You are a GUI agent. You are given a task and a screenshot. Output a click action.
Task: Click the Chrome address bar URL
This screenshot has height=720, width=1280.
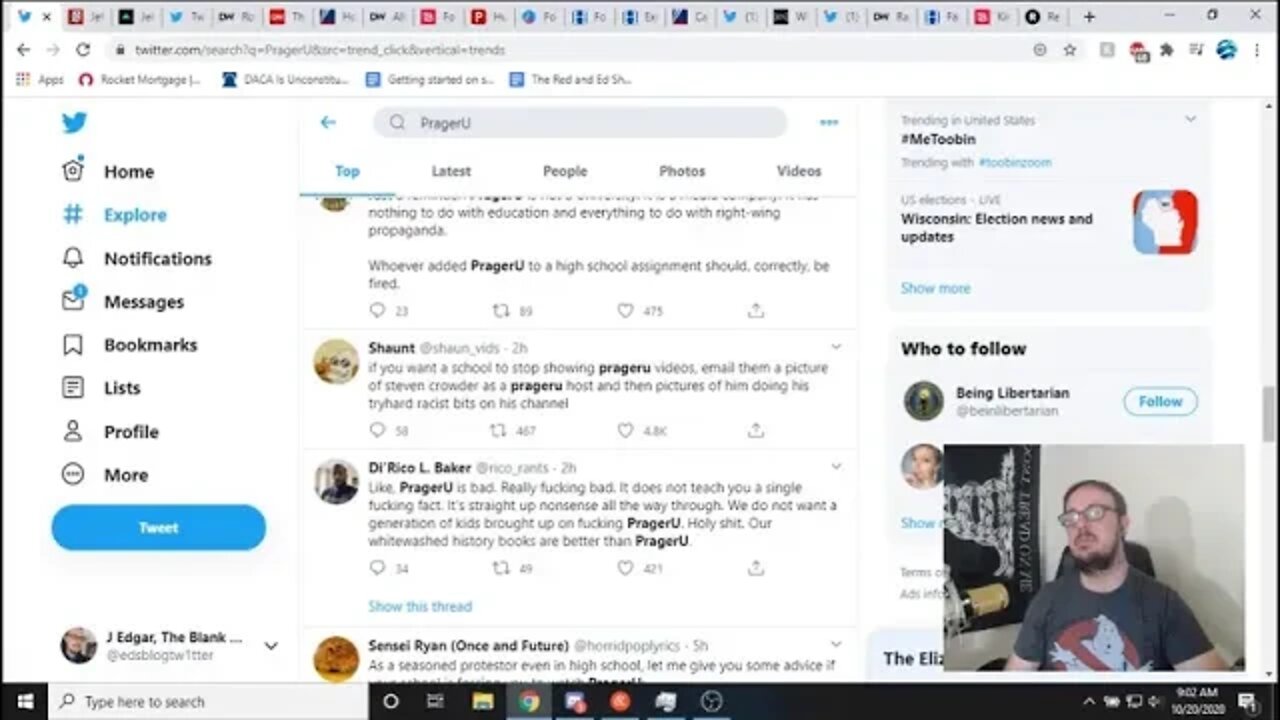click(x=320, y=50)
